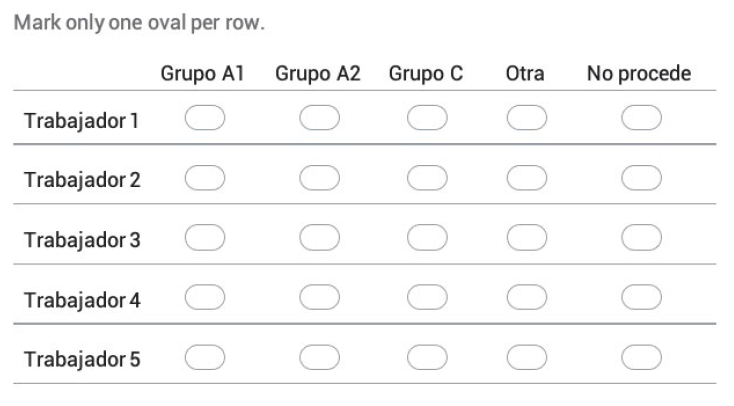Select Grupo A1 for Trabajador 1
Viewport: 734px width, 406px height.
click(x=205, y=118)
